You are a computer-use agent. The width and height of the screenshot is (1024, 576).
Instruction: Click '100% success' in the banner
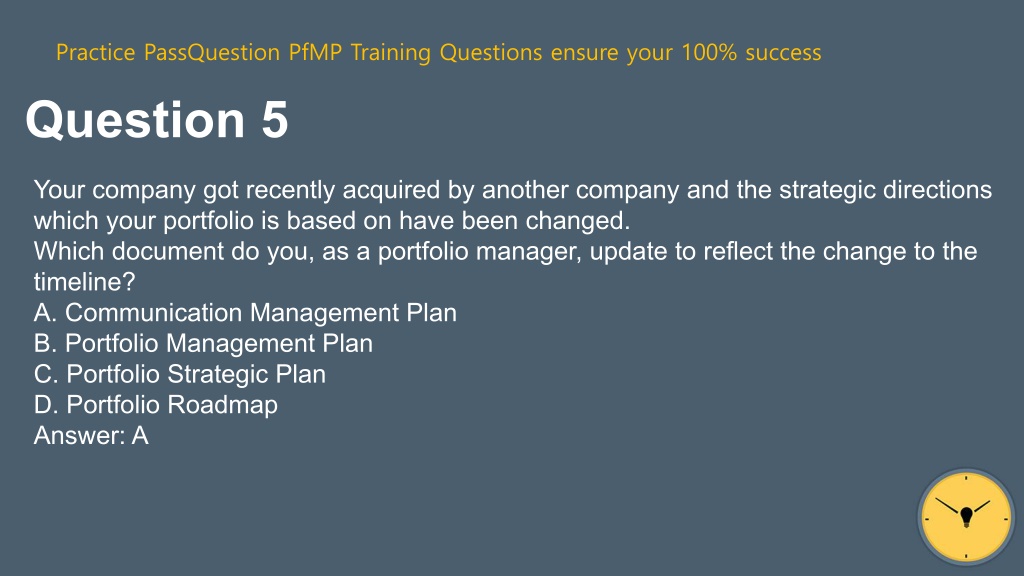click(x=751, y=52)
